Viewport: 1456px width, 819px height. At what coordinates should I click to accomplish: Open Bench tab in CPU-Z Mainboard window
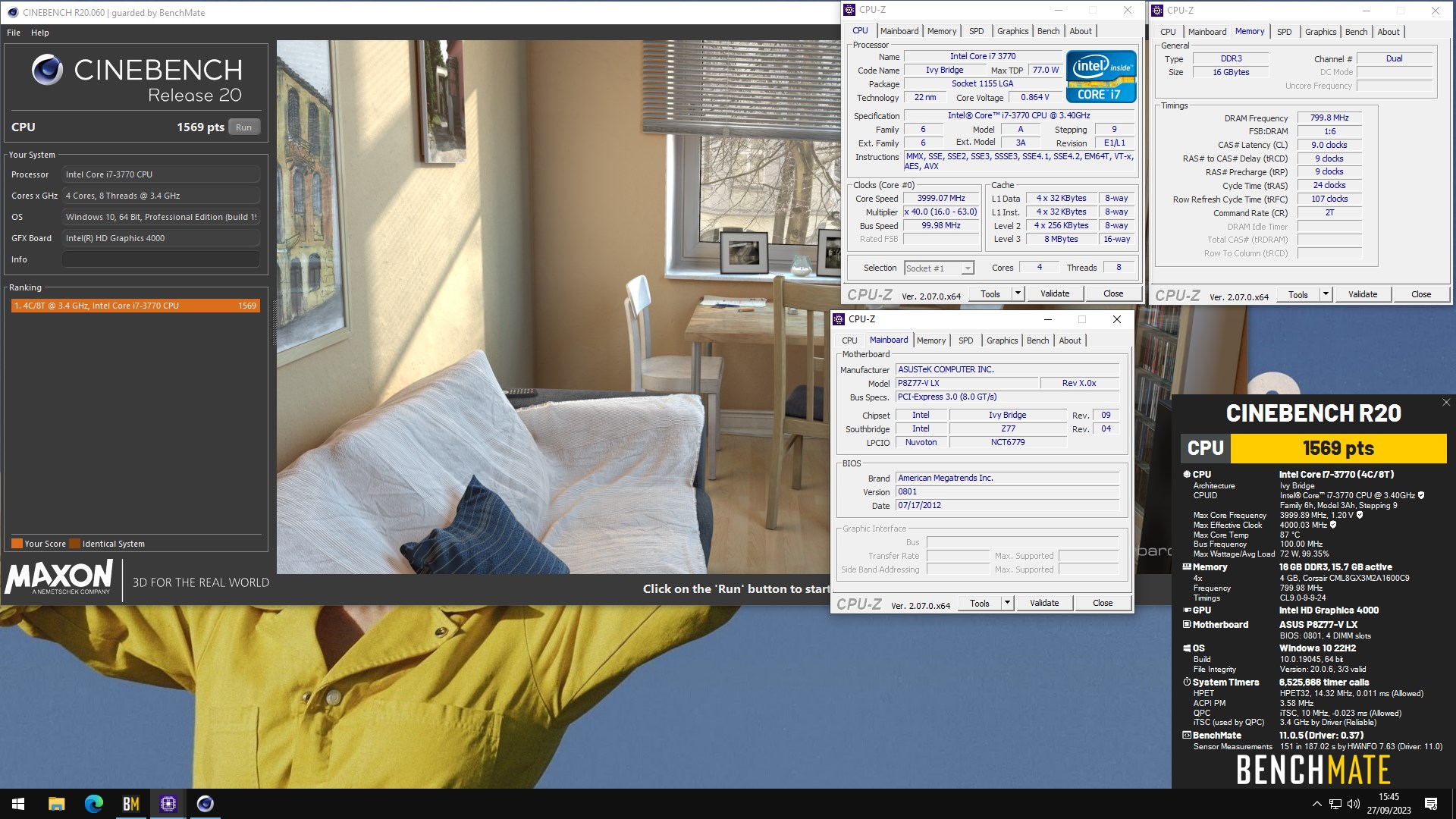pos(1038,340)
